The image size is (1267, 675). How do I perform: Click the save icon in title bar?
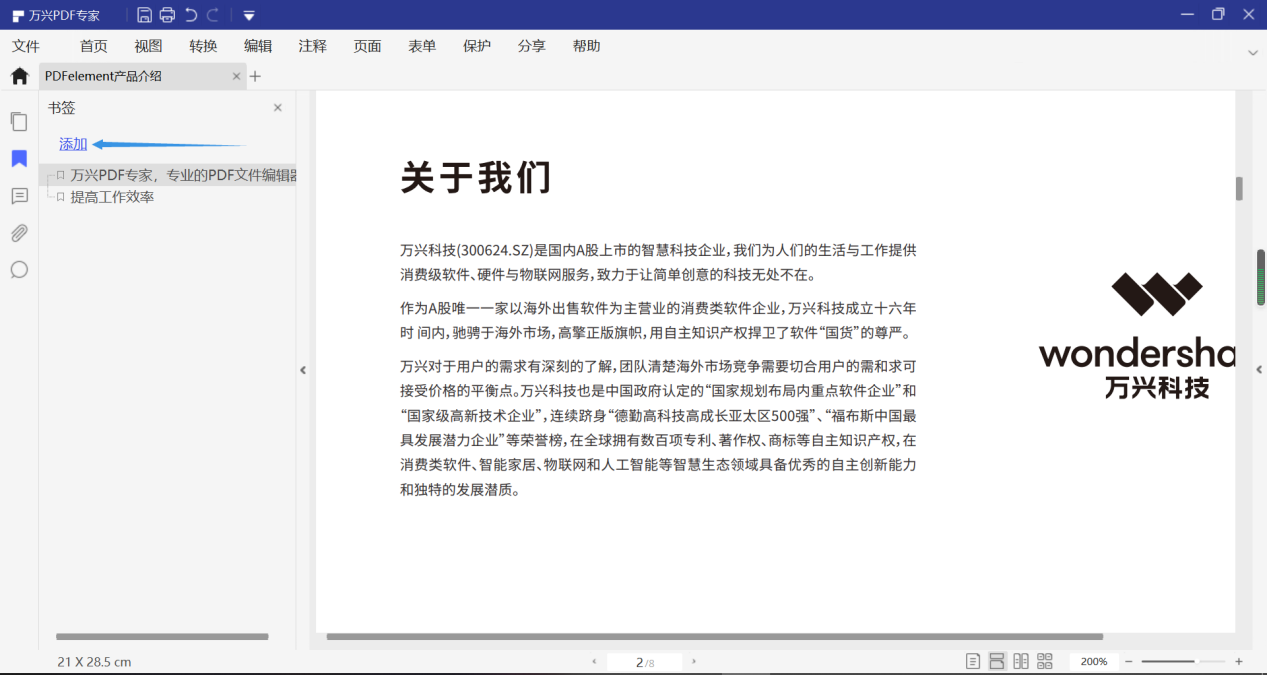[145, 15]
